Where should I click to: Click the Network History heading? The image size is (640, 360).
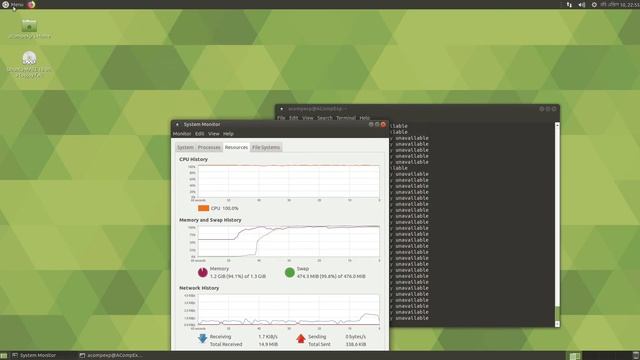coord(199,288)
